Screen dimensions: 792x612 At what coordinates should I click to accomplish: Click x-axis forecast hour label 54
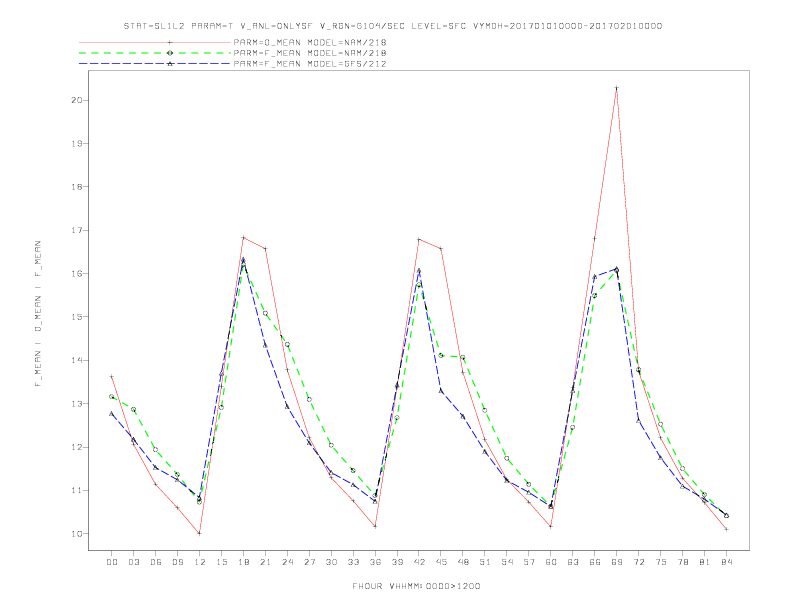pos(507,562)
